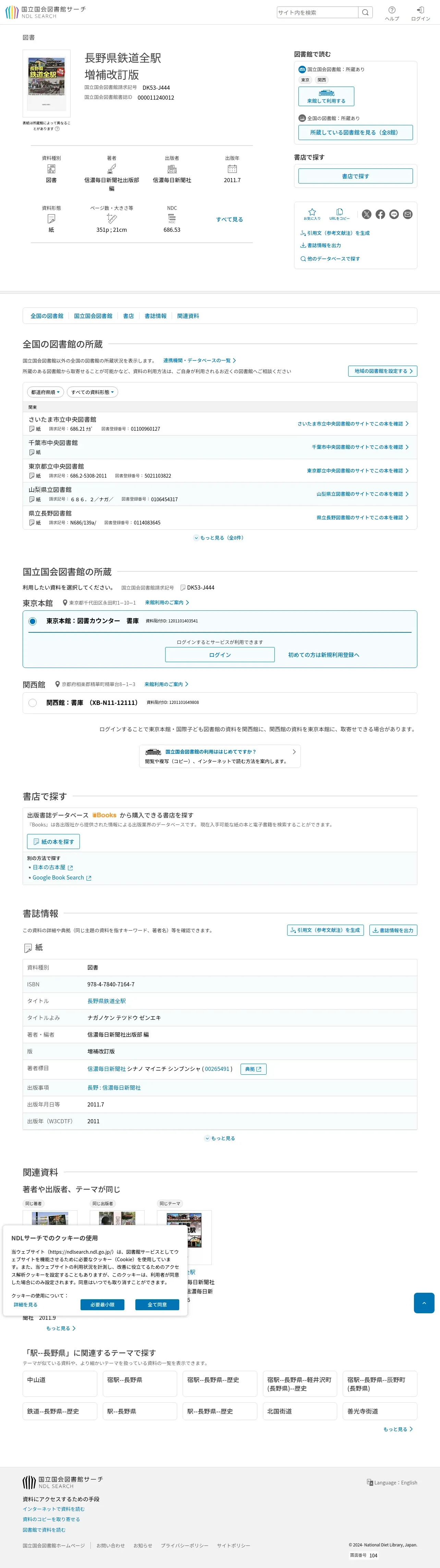Open the 中山道 theme card
The width and height of the screenshot is (440, 1568).
60,1384
